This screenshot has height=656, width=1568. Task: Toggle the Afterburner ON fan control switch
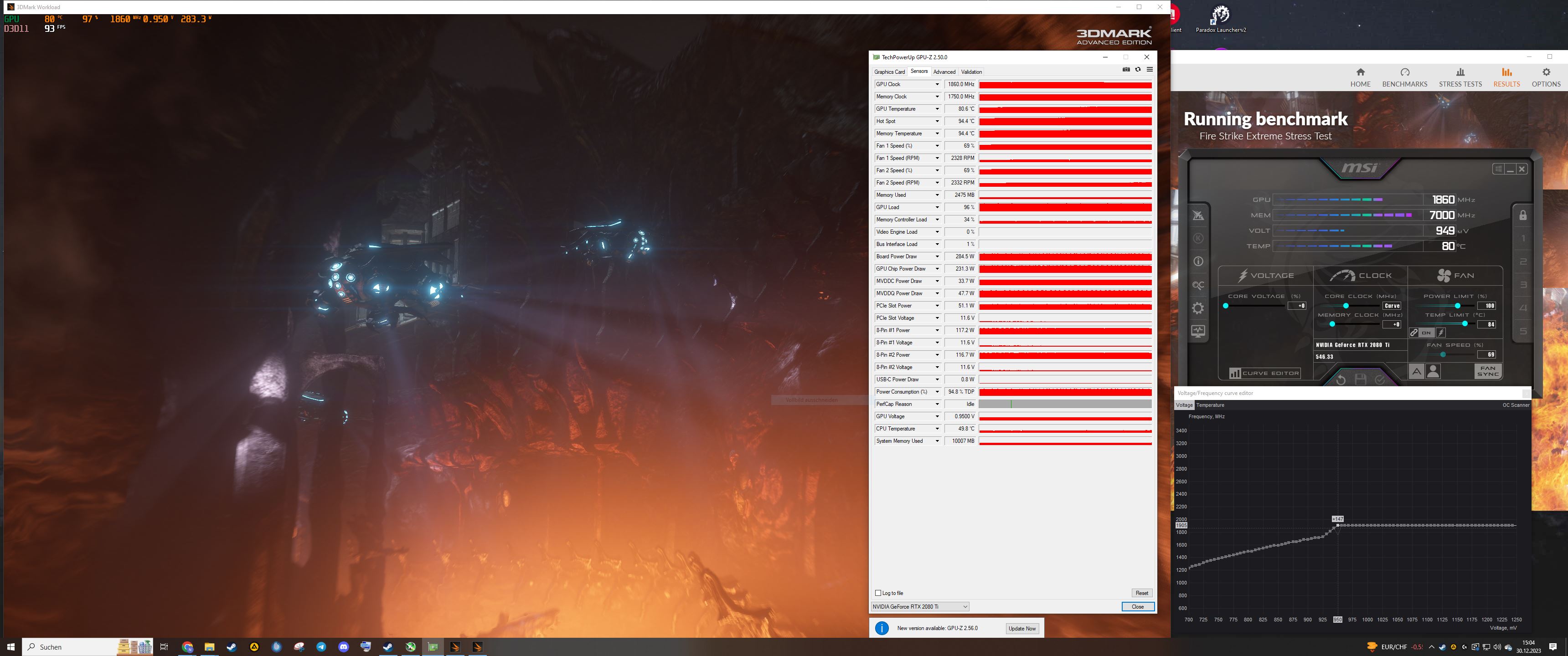pyautogui.click(x=1427, y=333)
